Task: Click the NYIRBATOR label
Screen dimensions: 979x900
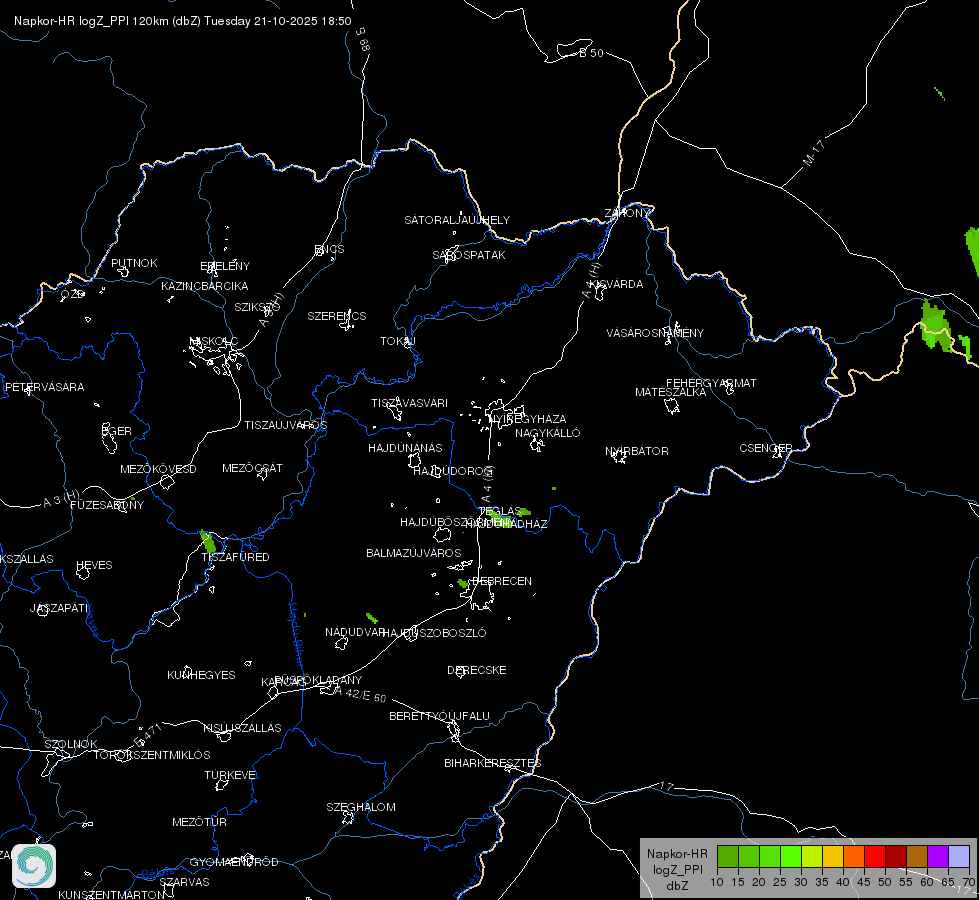Action: [637, 451]
